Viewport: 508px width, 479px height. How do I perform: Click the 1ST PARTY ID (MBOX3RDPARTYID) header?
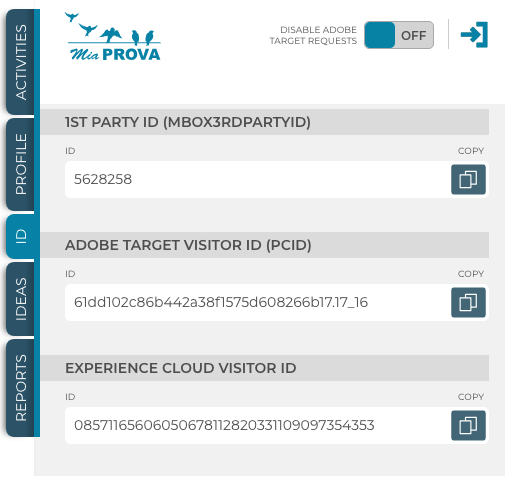coord(265,122)
